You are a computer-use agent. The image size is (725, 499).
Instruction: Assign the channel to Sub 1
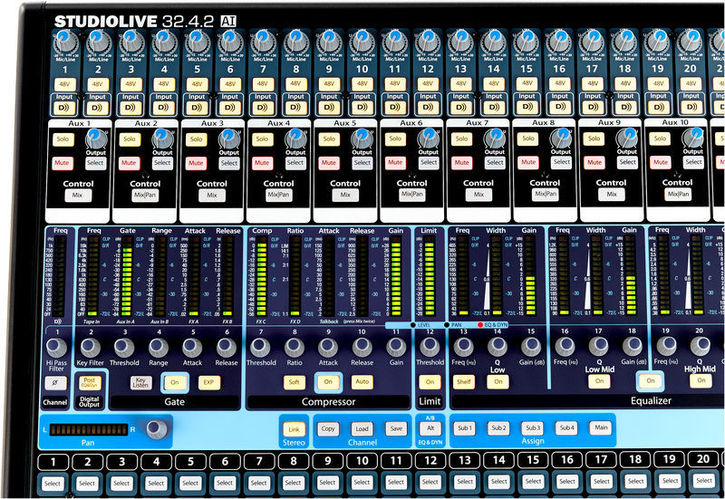pos(464,428)
